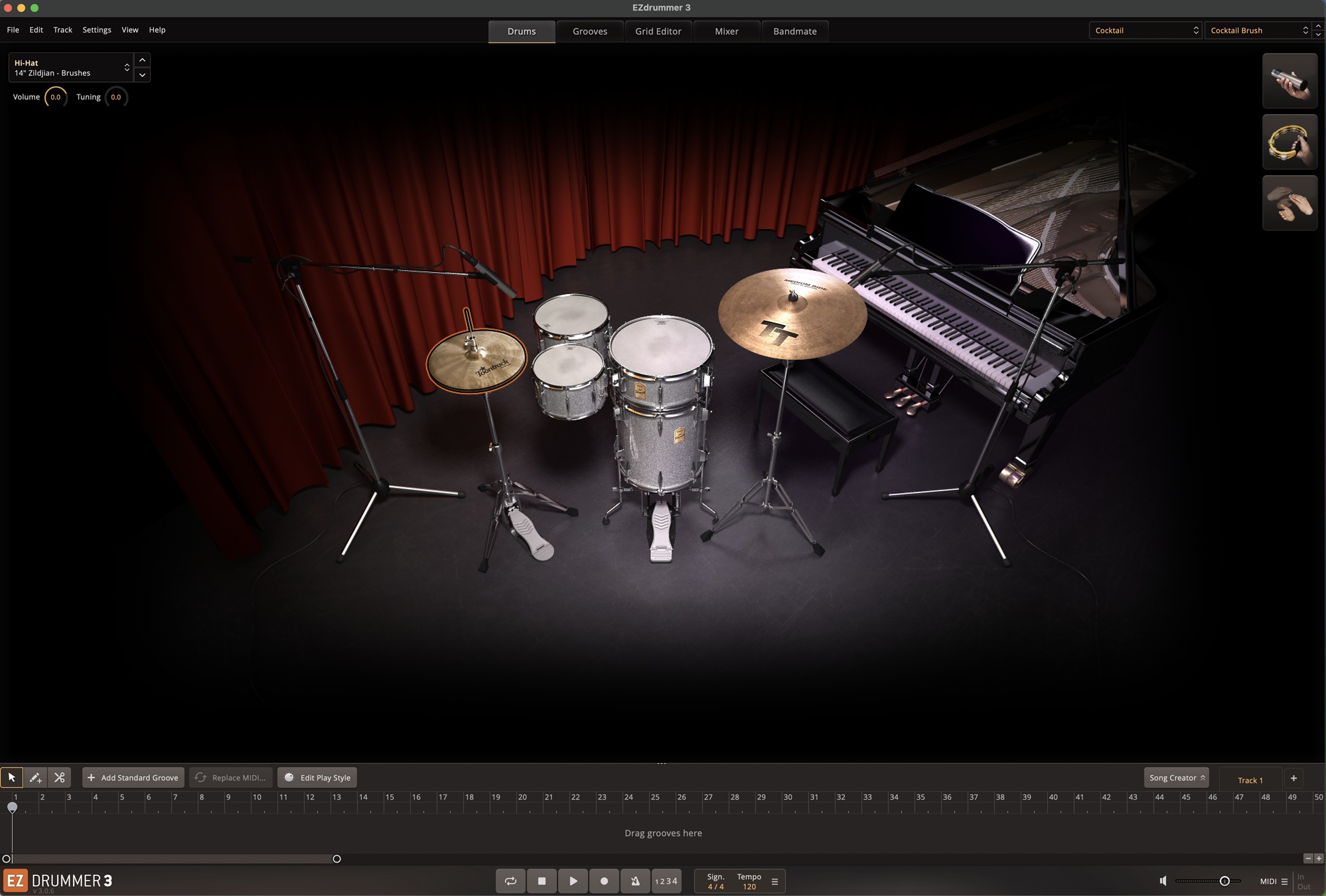Screen dimensions: 1326x896
Task: Select the pencil draw tool
Action: [x=36, y=777]
